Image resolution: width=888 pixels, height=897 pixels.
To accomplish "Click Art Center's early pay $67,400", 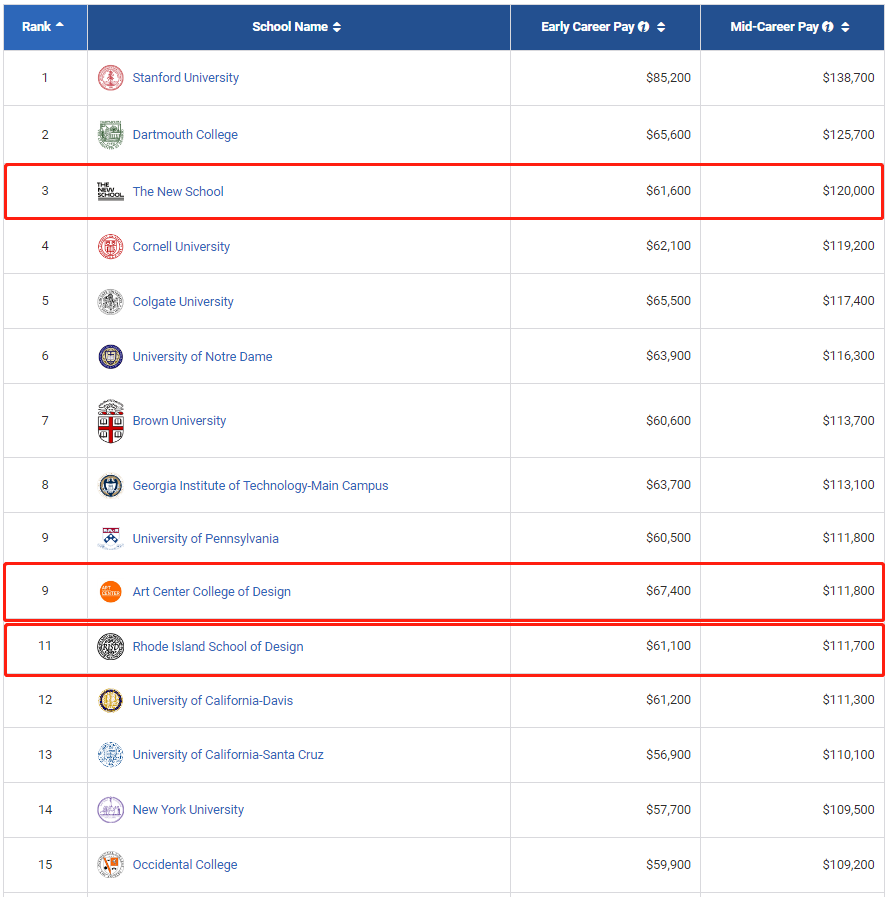I will point(668,591).
